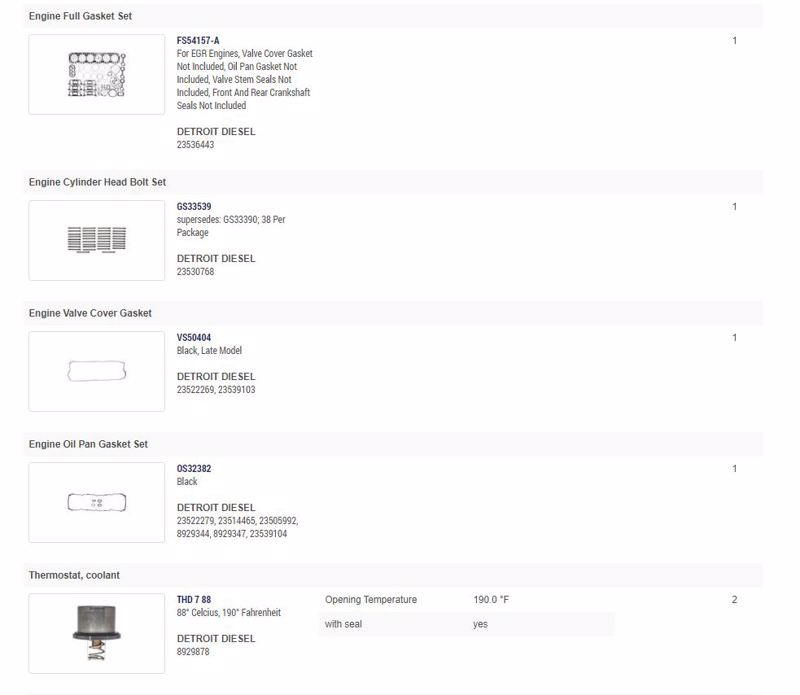Click the thermostat quantity value 2
The height and width of the screenshot is (695, 800).
pyautogui.click(x=734, y=600)
